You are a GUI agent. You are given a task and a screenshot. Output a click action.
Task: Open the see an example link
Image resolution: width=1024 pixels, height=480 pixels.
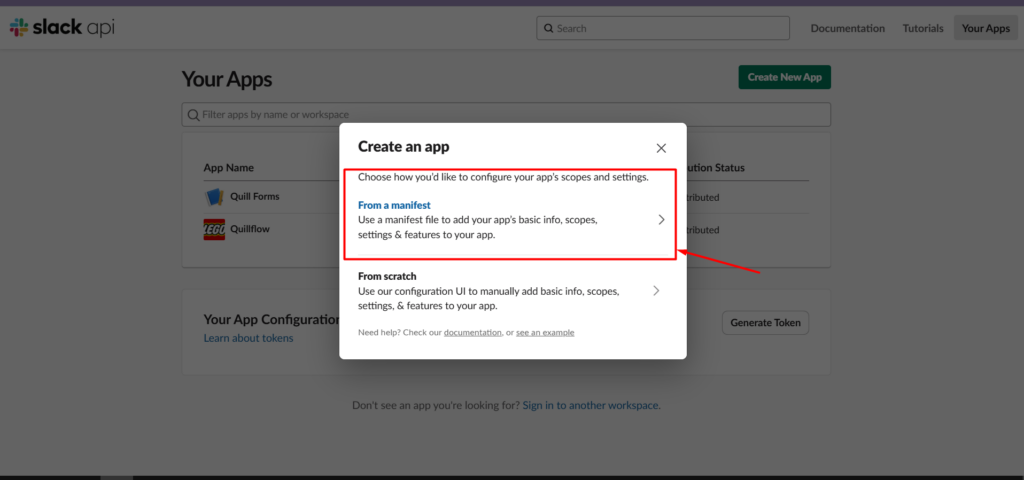point(545,332)
